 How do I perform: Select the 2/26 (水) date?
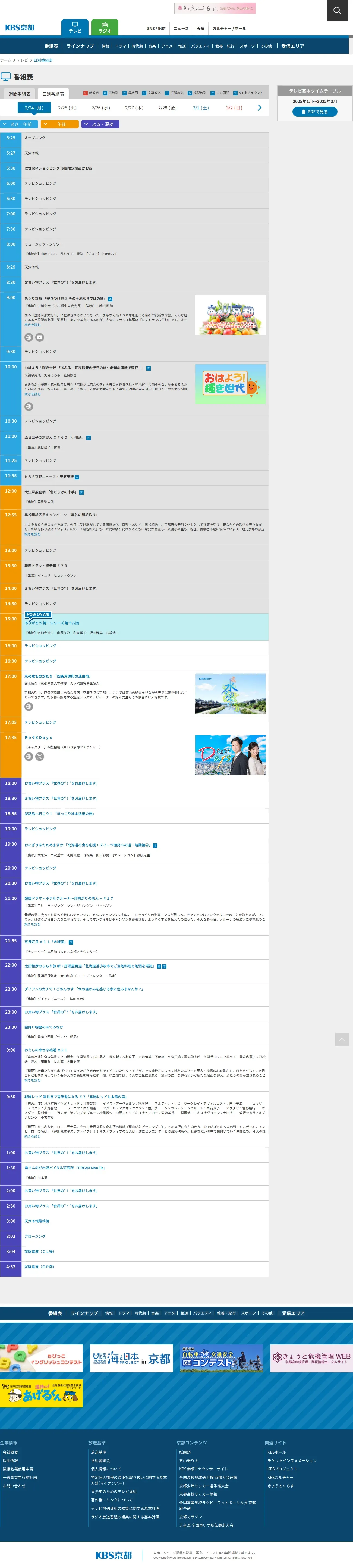(x=100, y=108)
